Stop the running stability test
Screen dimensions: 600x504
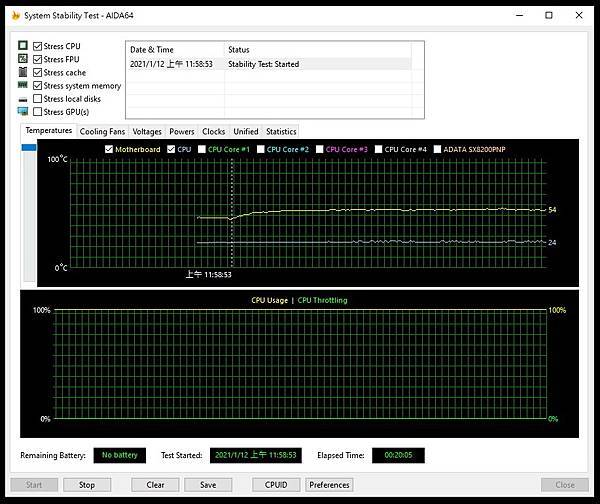[87, 485]
